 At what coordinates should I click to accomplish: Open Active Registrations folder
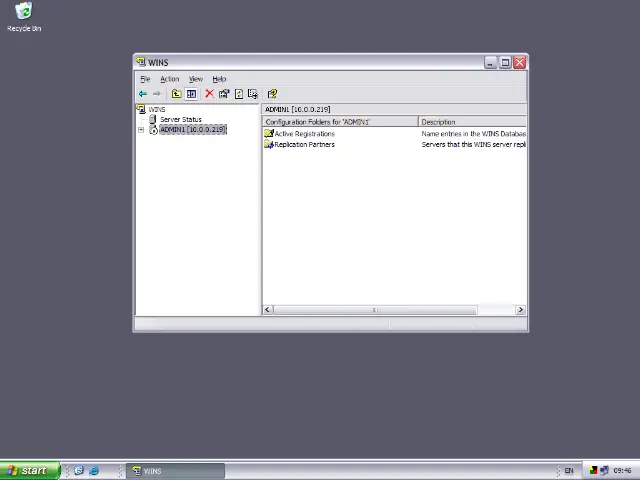click(304, 133)
